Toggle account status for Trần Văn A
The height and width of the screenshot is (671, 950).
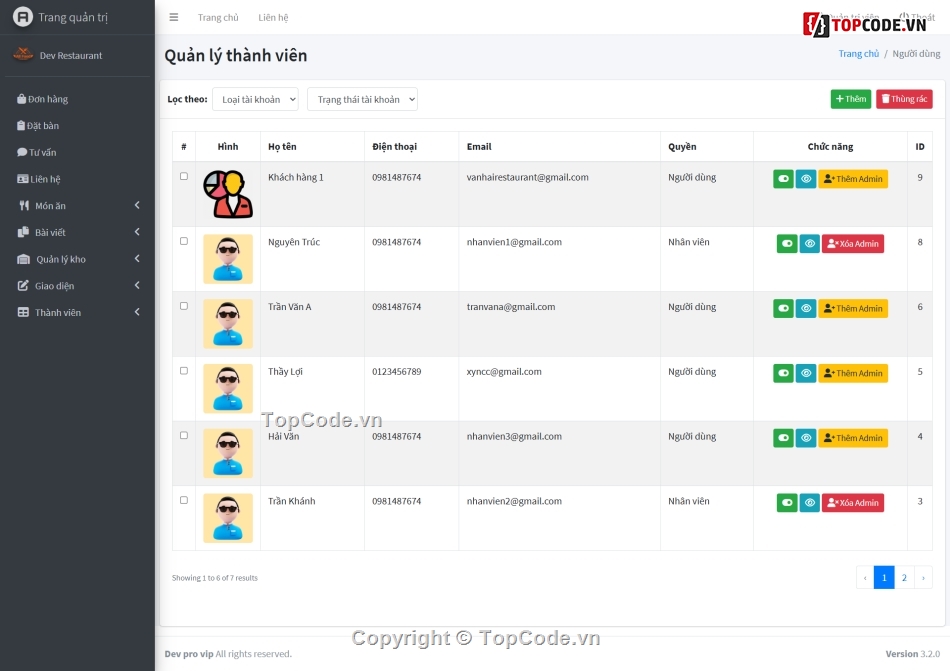(783, 309)
